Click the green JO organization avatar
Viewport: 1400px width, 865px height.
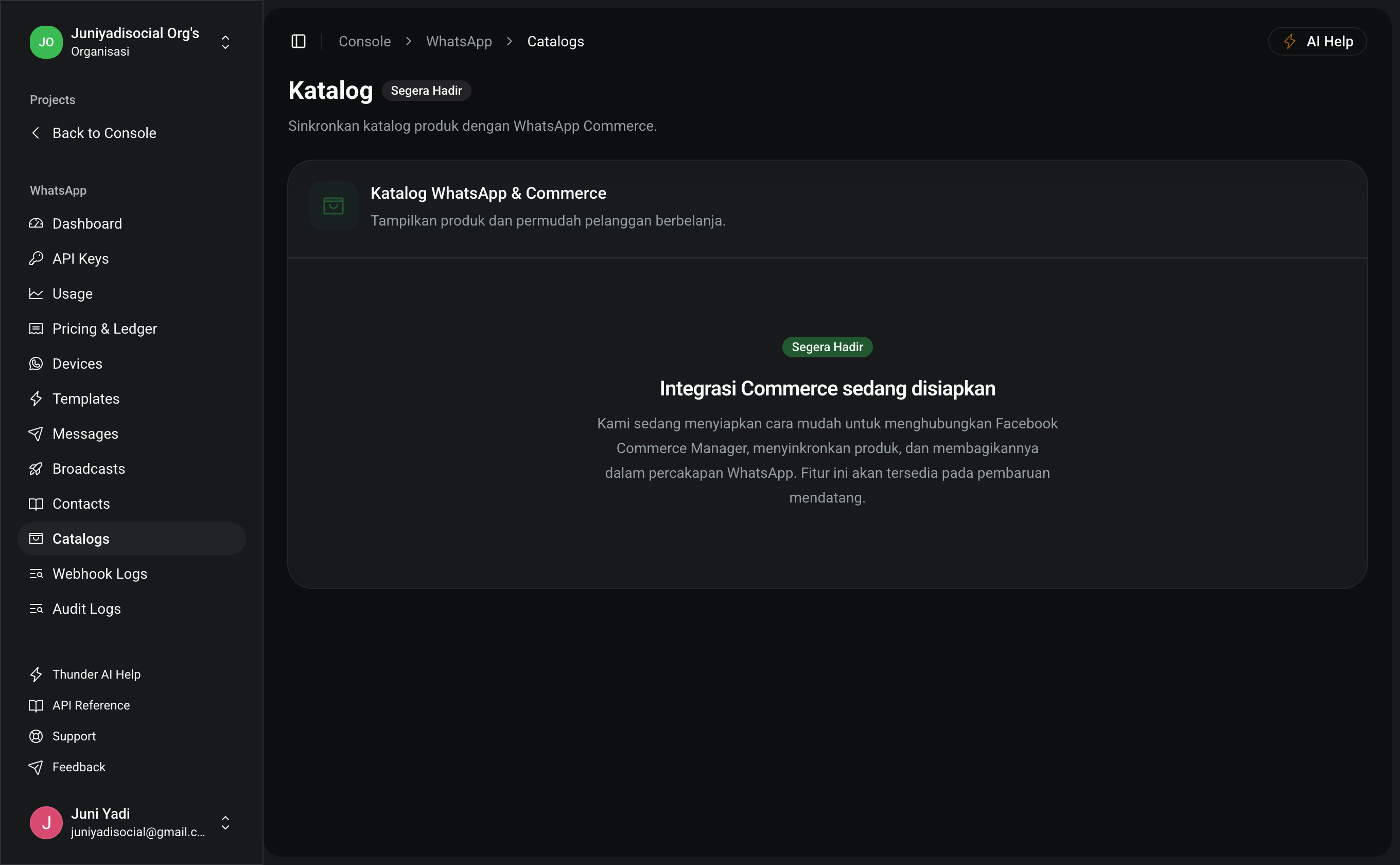point(46,42)
